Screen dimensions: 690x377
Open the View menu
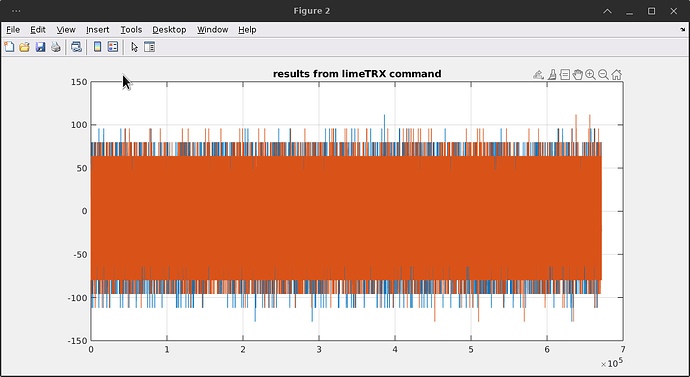[66, 29]
